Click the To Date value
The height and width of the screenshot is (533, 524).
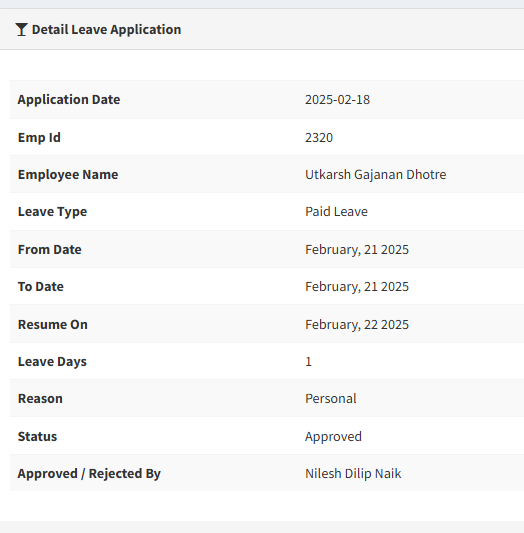[357, 287]
